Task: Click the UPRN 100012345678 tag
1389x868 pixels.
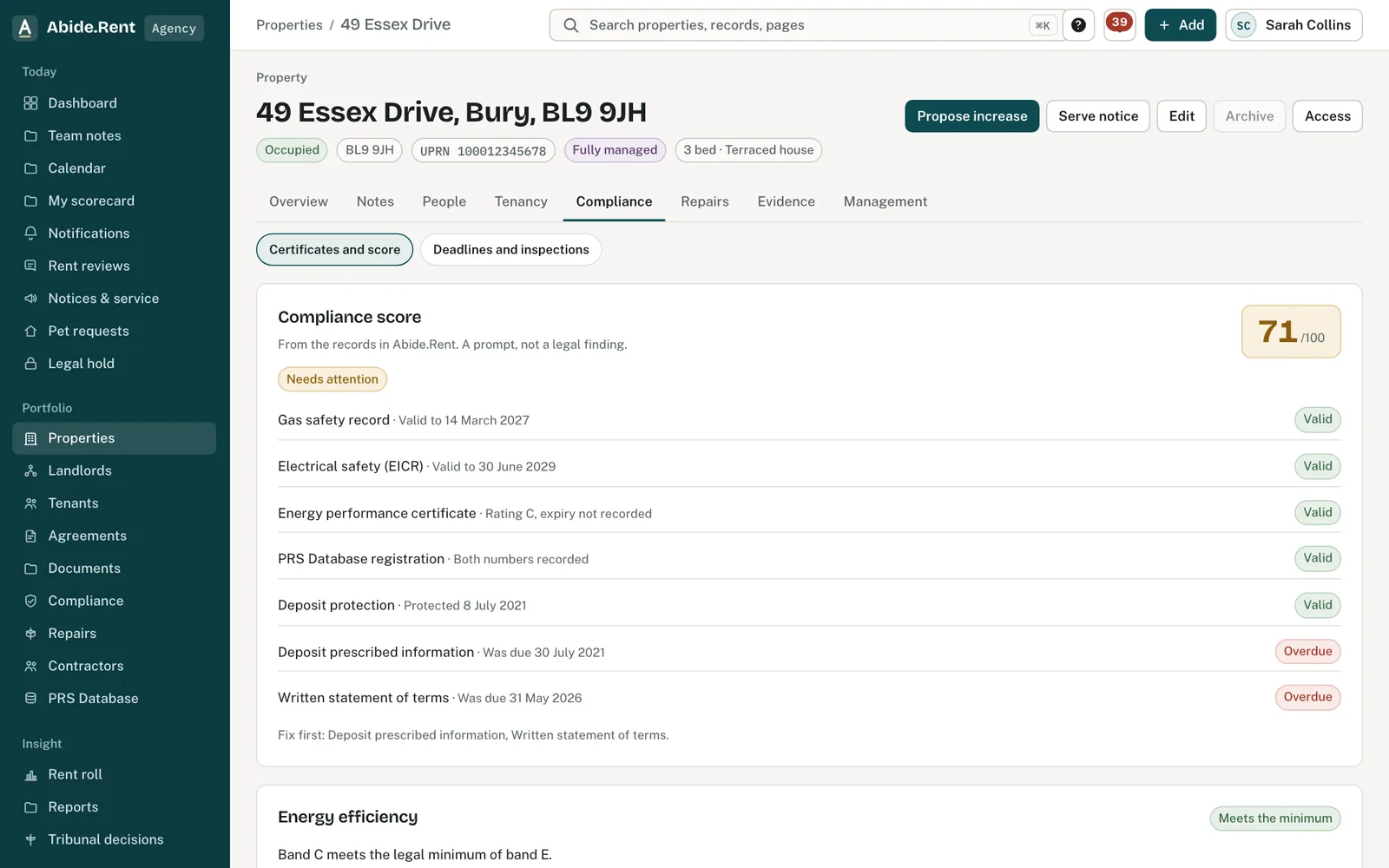Action: [483, 151]
